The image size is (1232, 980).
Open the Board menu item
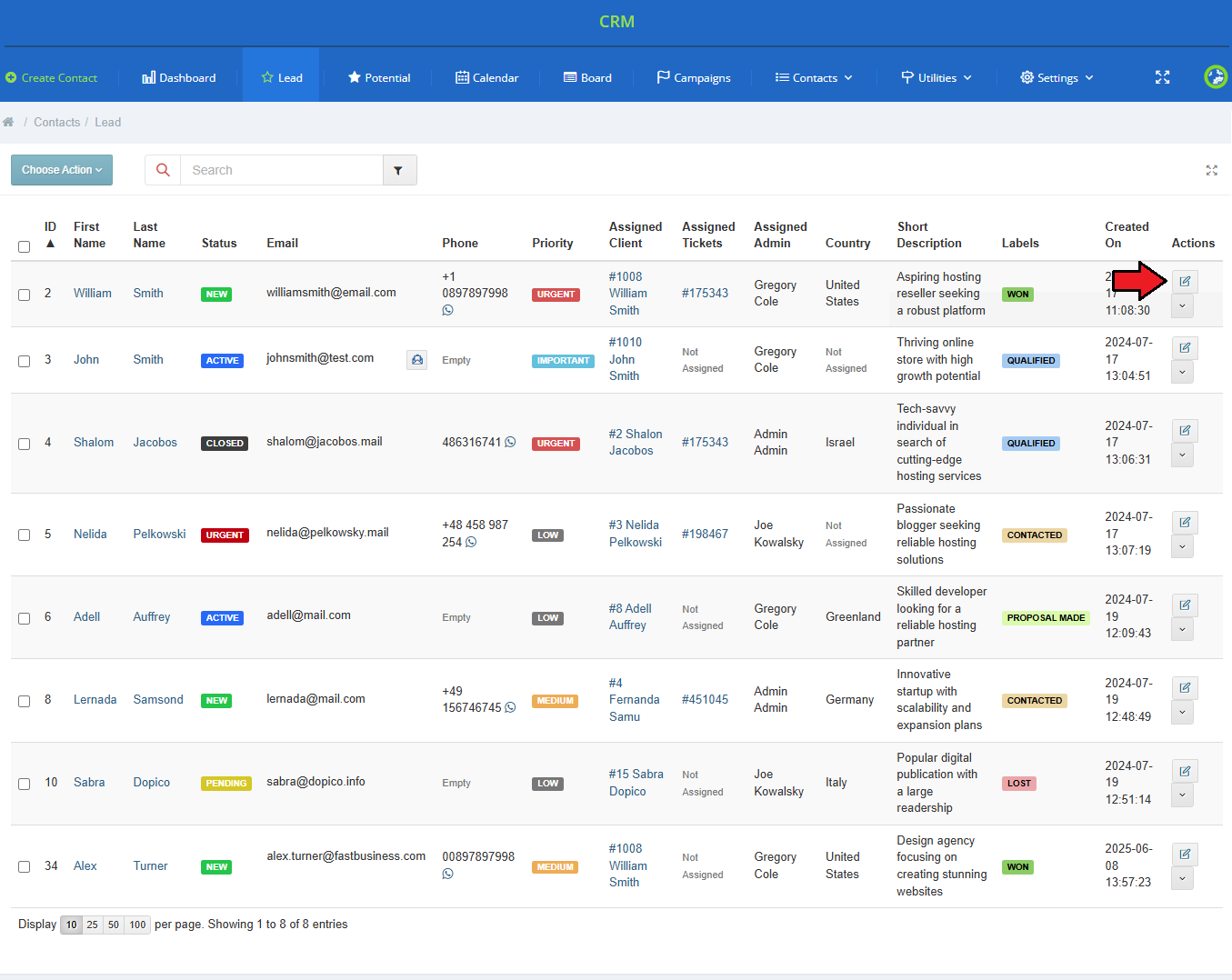point(587,77)
